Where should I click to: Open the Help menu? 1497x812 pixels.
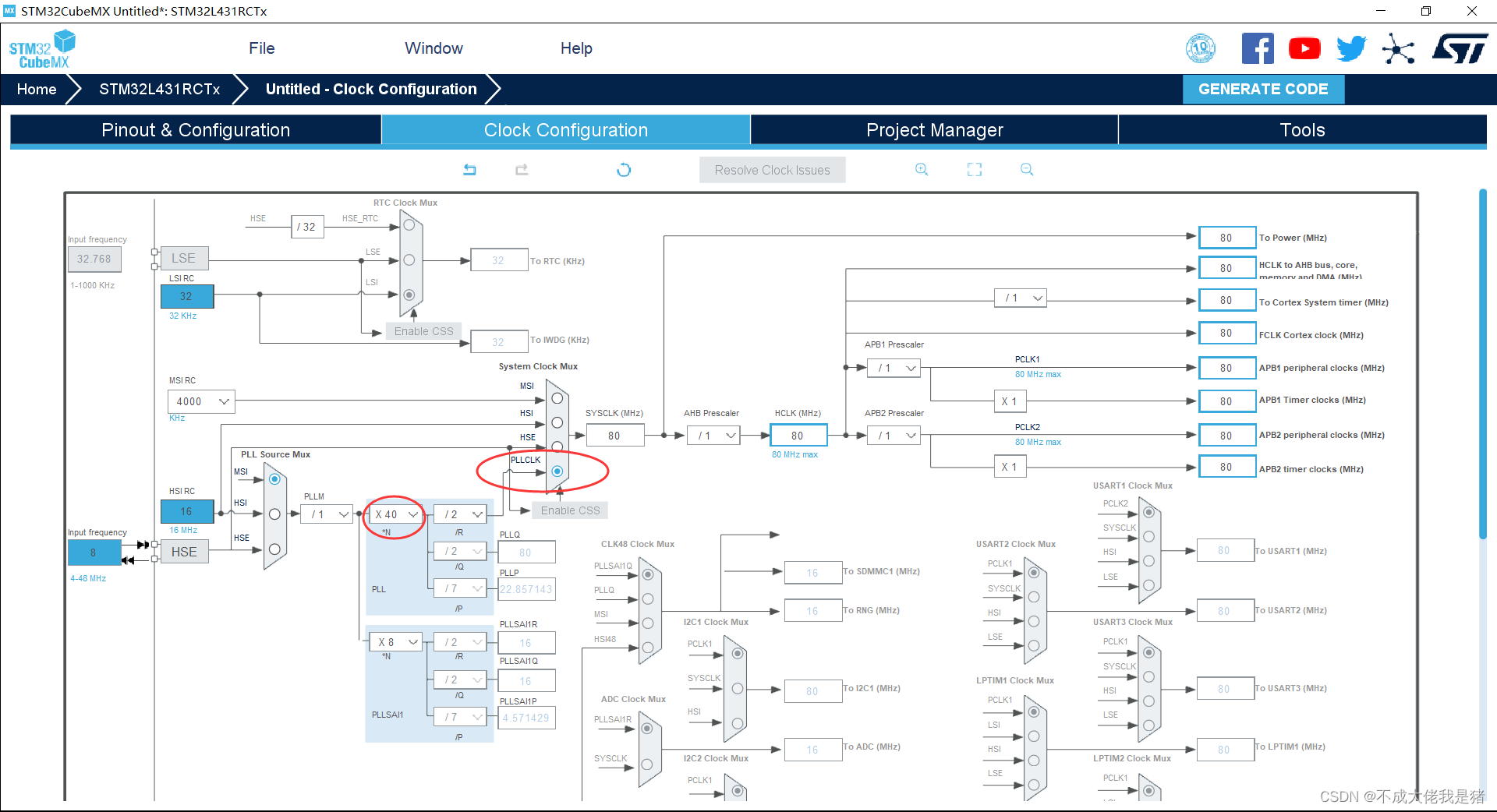pyautogui.click(x=576, y=48)
